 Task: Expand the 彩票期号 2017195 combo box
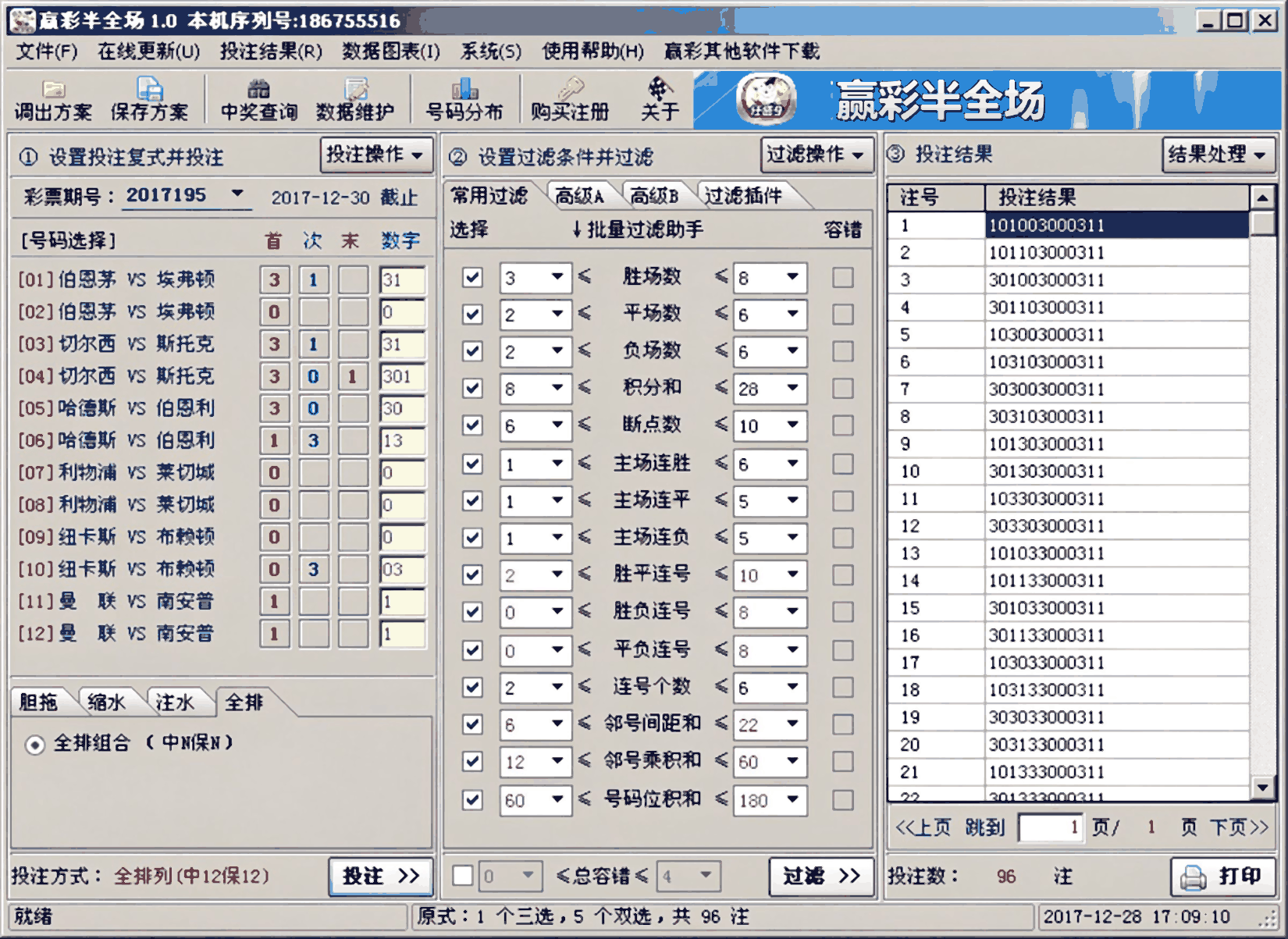(x=238, y=194)
